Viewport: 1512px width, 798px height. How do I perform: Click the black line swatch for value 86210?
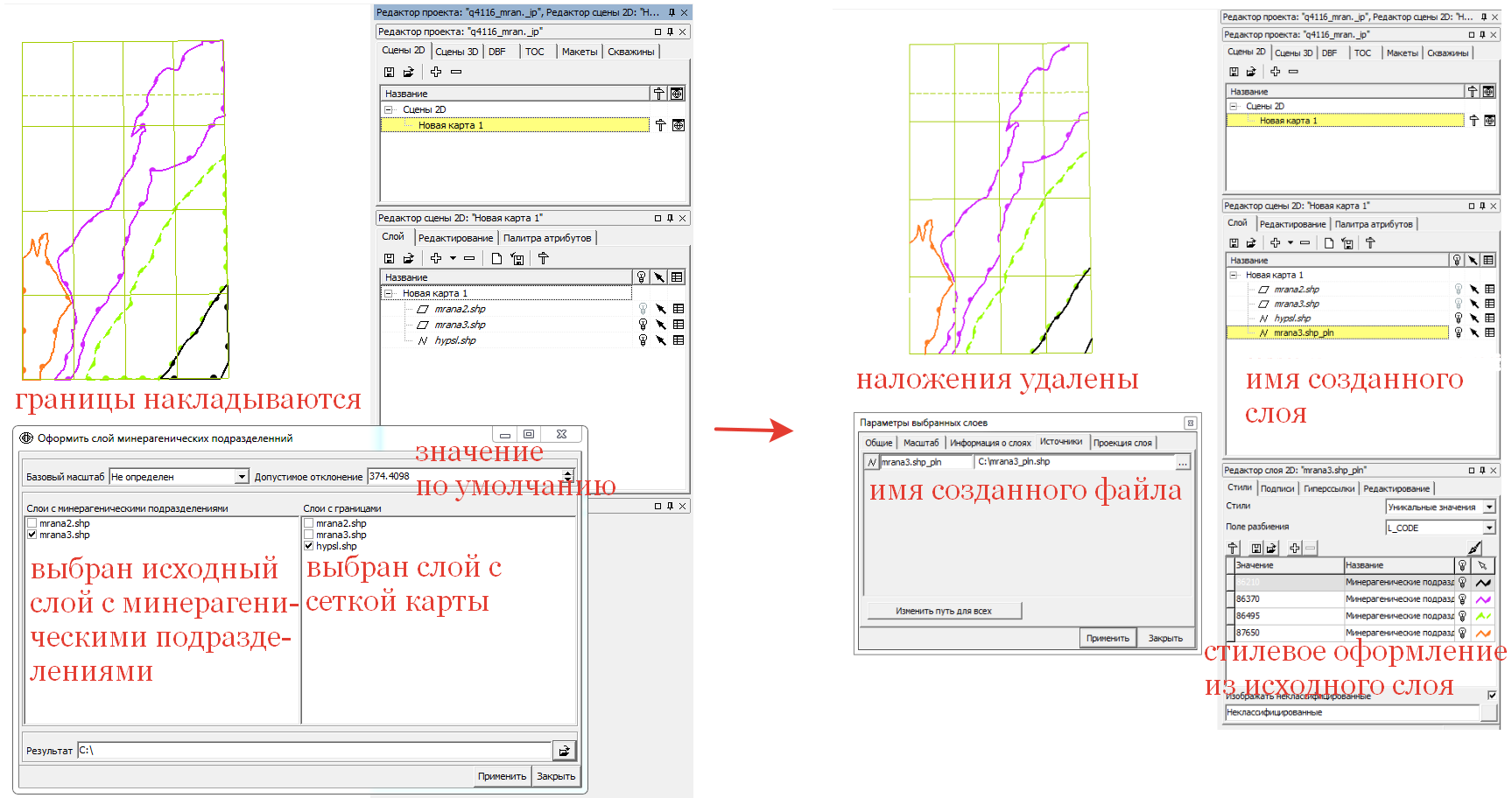1483,583
